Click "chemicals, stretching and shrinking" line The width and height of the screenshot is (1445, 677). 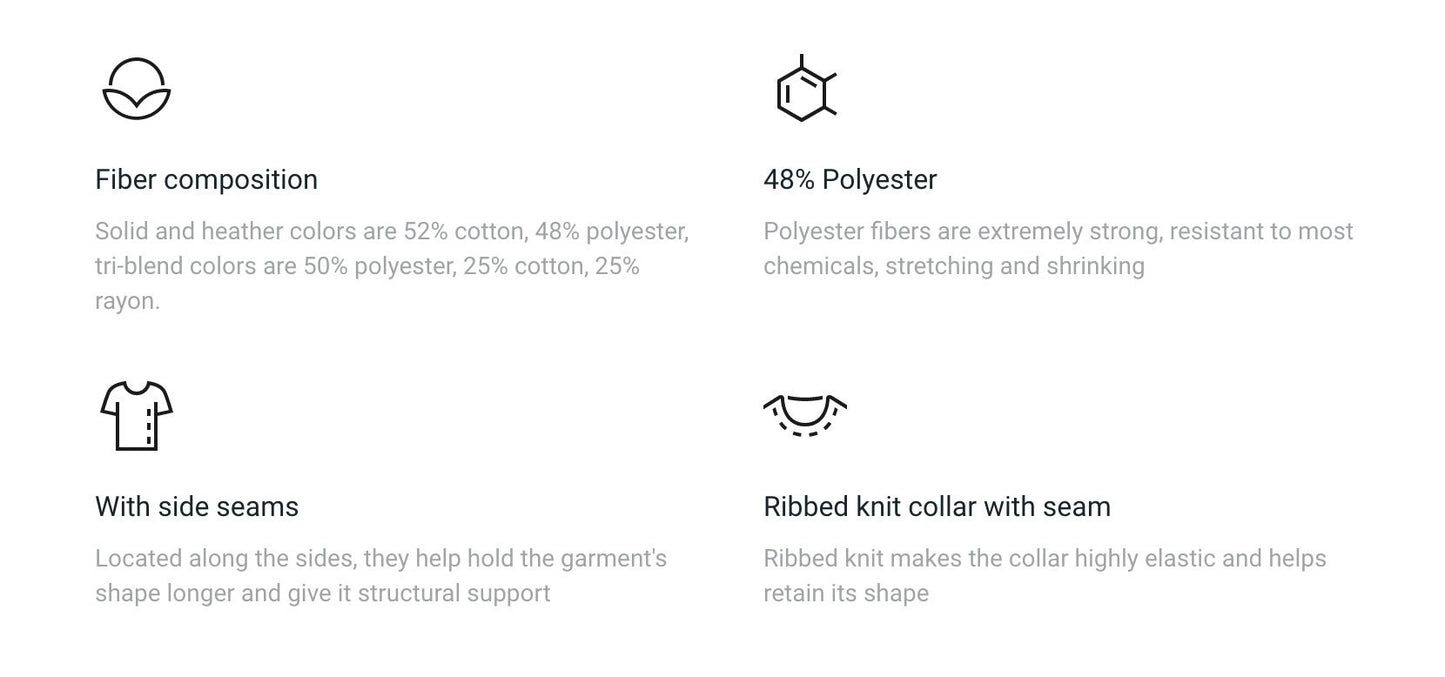point(954,267)
